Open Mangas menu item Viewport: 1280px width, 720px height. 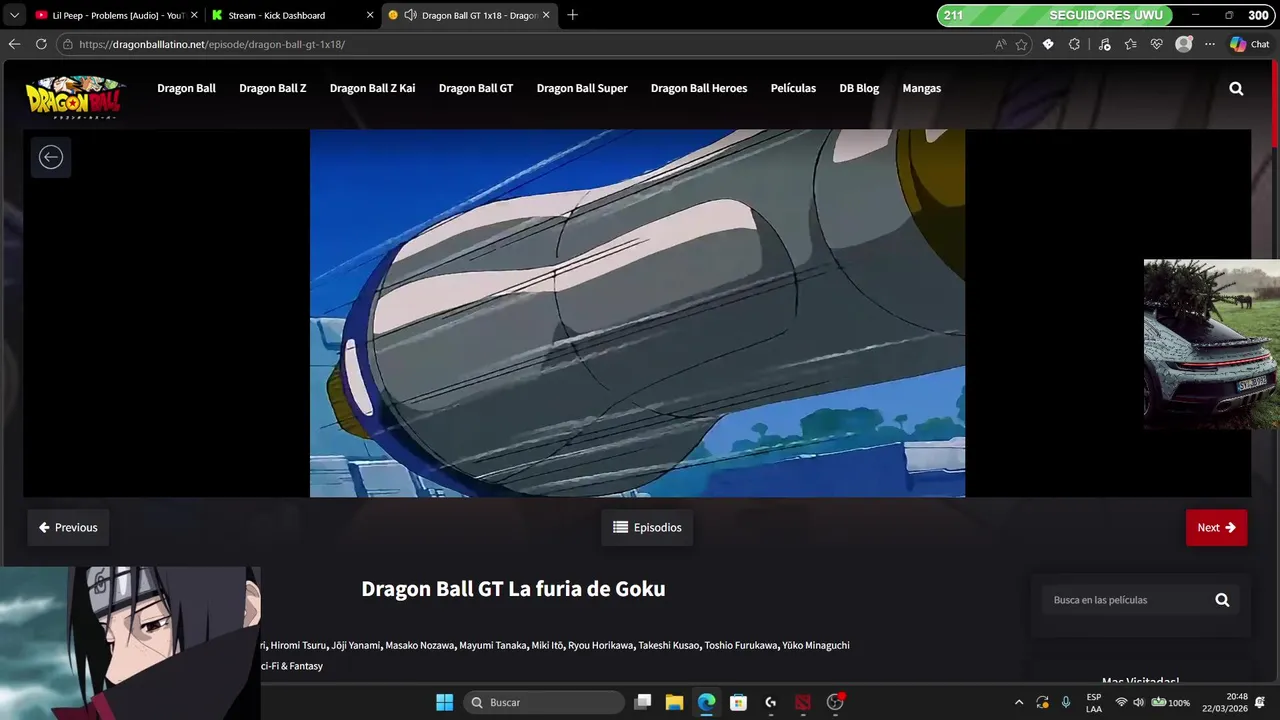pyautogui.click(x=921, y=88)
